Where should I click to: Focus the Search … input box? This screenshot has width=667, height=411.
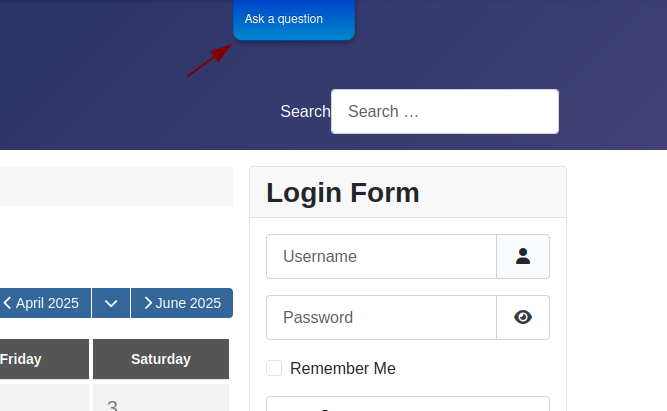tap(445, 111)
